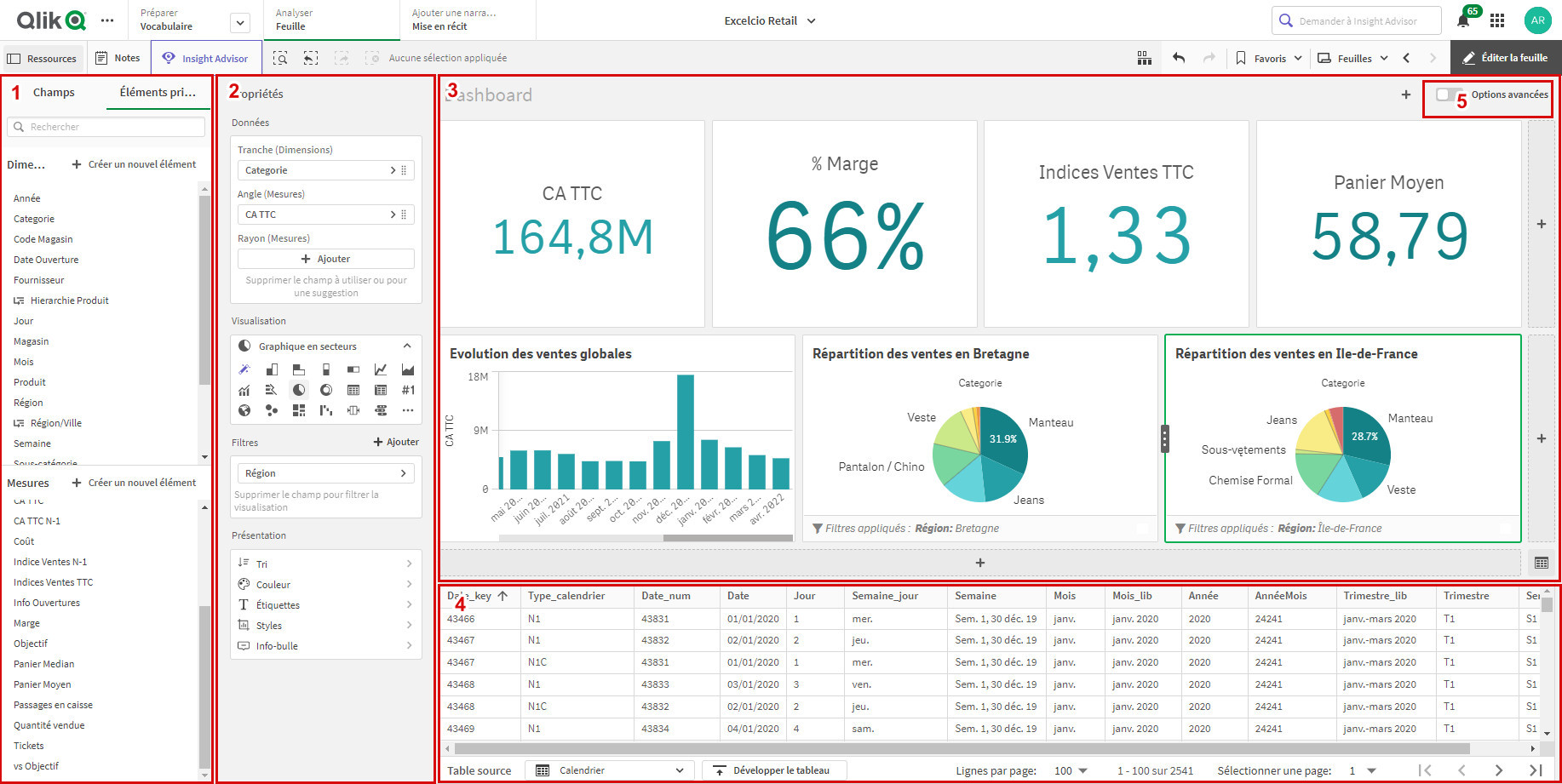The image size is (1562, 784).
Task: Select the pie chart visualization icon
Action: pos(299,390)
